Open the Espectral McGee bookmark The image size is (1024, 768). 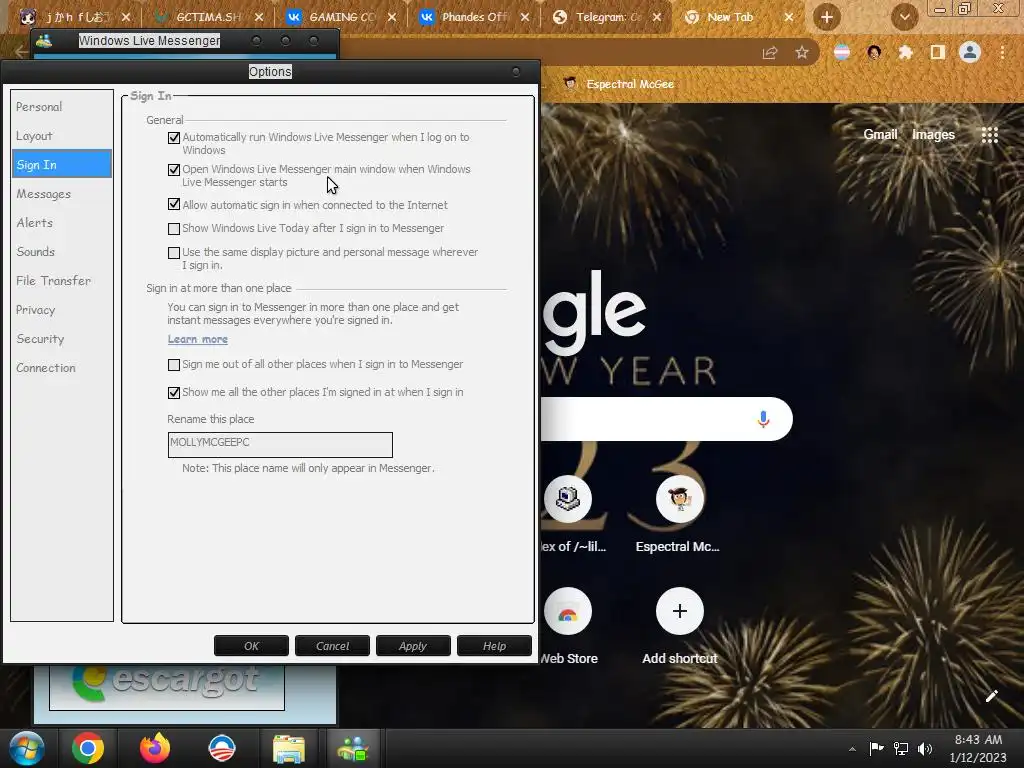coord(618,84)
